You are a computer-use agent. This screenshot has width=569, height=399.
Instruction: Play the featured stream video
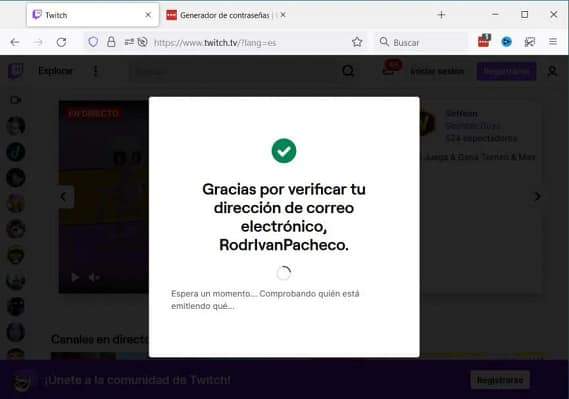coord(75,277)
